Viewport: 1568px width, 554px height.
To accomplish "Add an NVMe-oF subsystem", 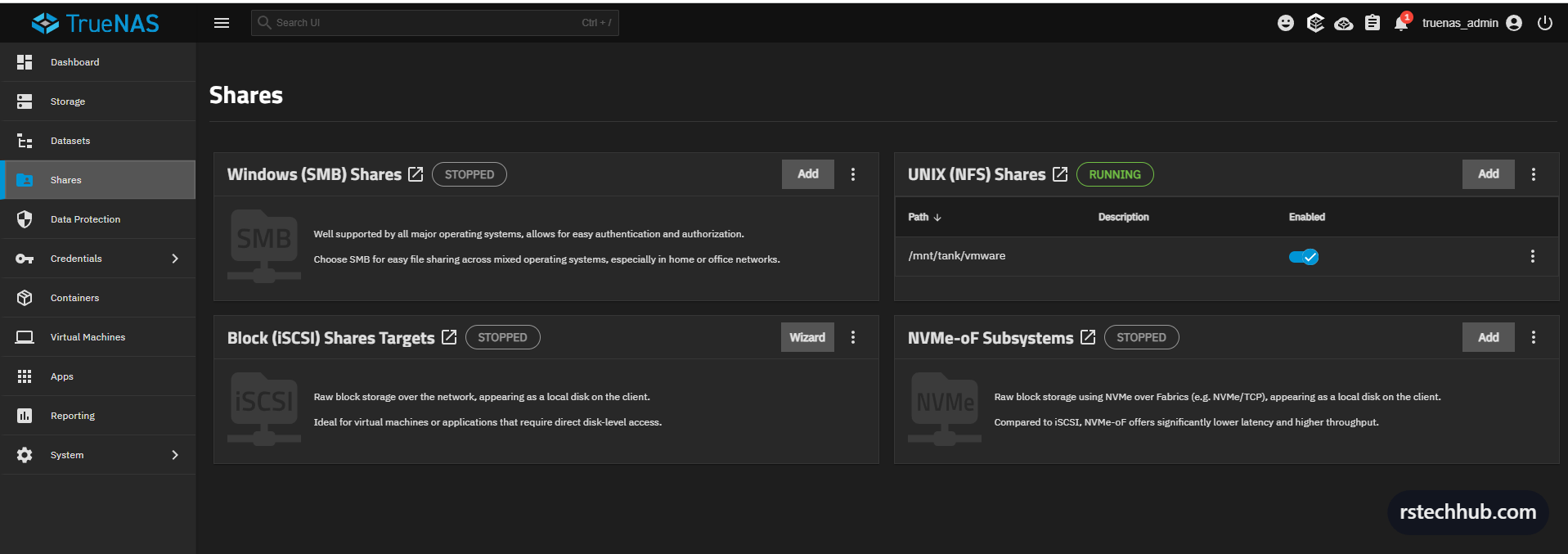I will 1489,337.
